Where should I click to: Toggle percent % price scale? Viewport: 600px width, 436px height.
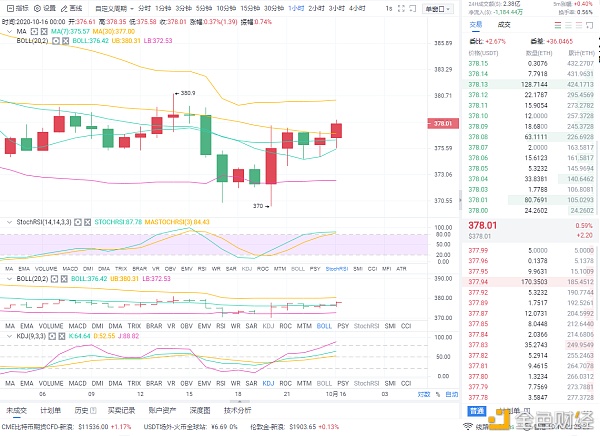(438, 394)
